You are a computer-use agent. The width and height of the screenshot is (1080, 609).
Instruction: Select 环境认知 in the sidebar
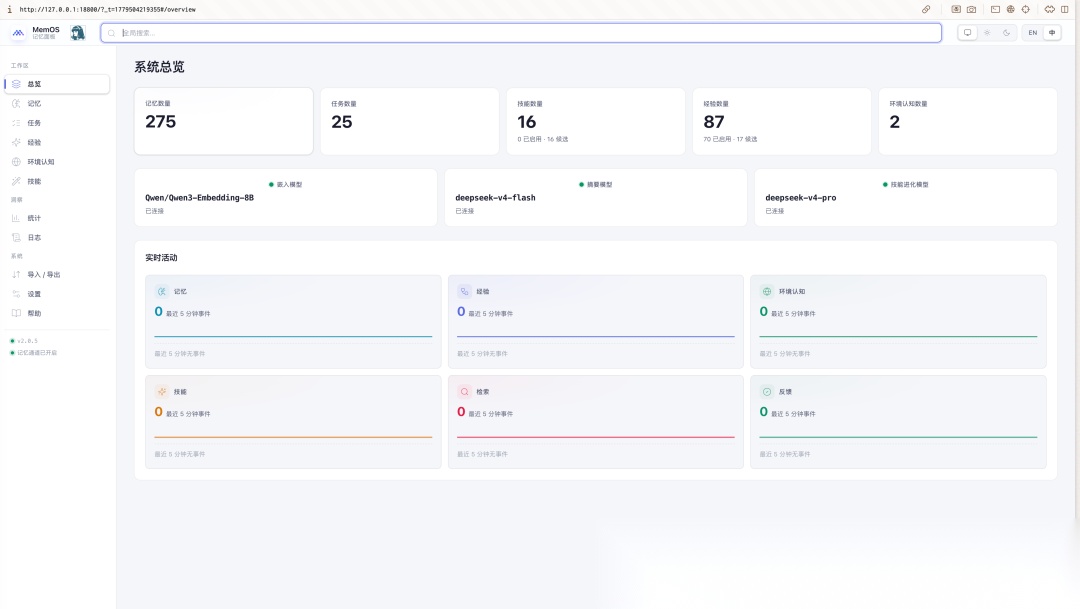[57, 162]
